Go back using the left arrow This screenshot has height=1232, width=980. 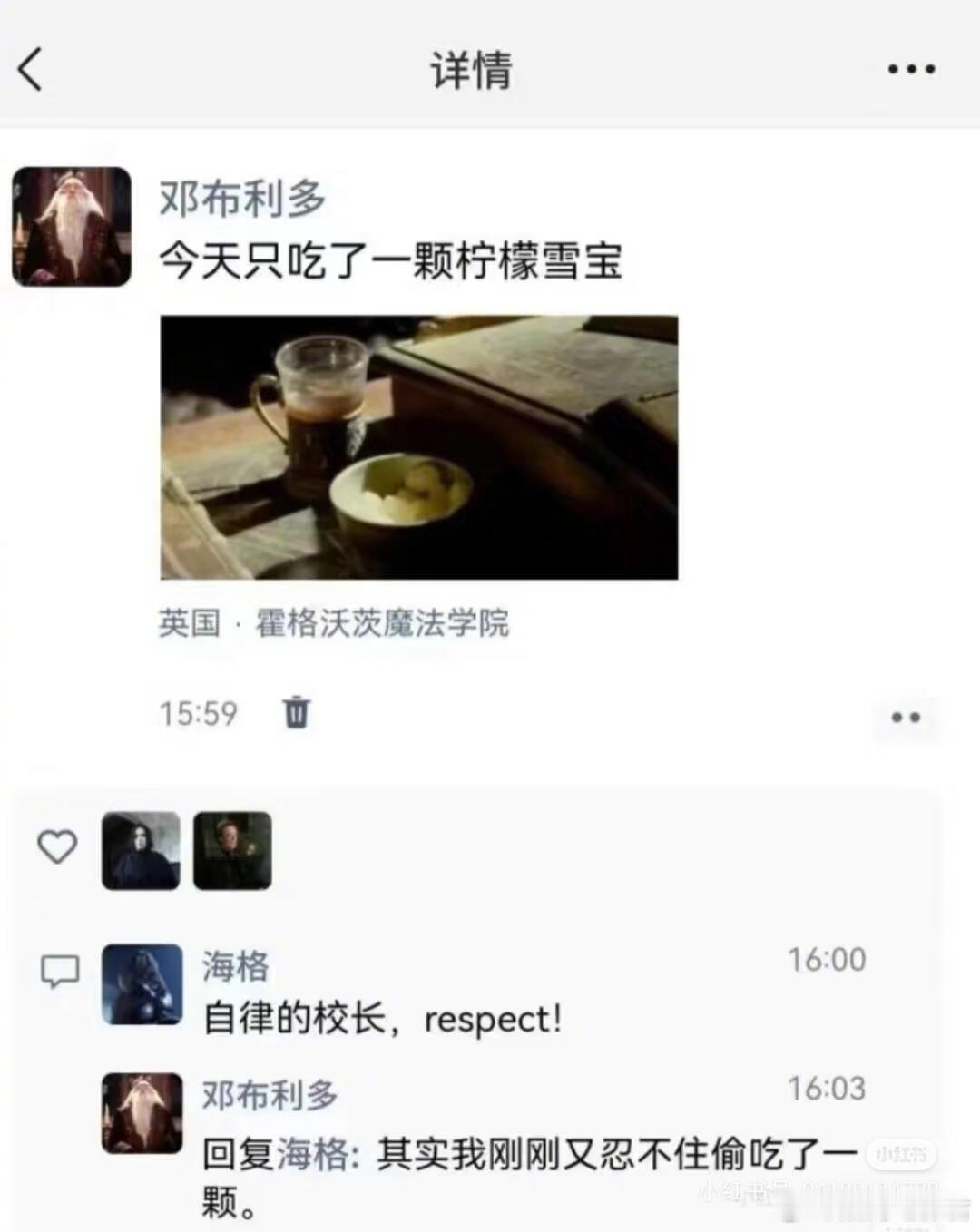tap(30, 69)
